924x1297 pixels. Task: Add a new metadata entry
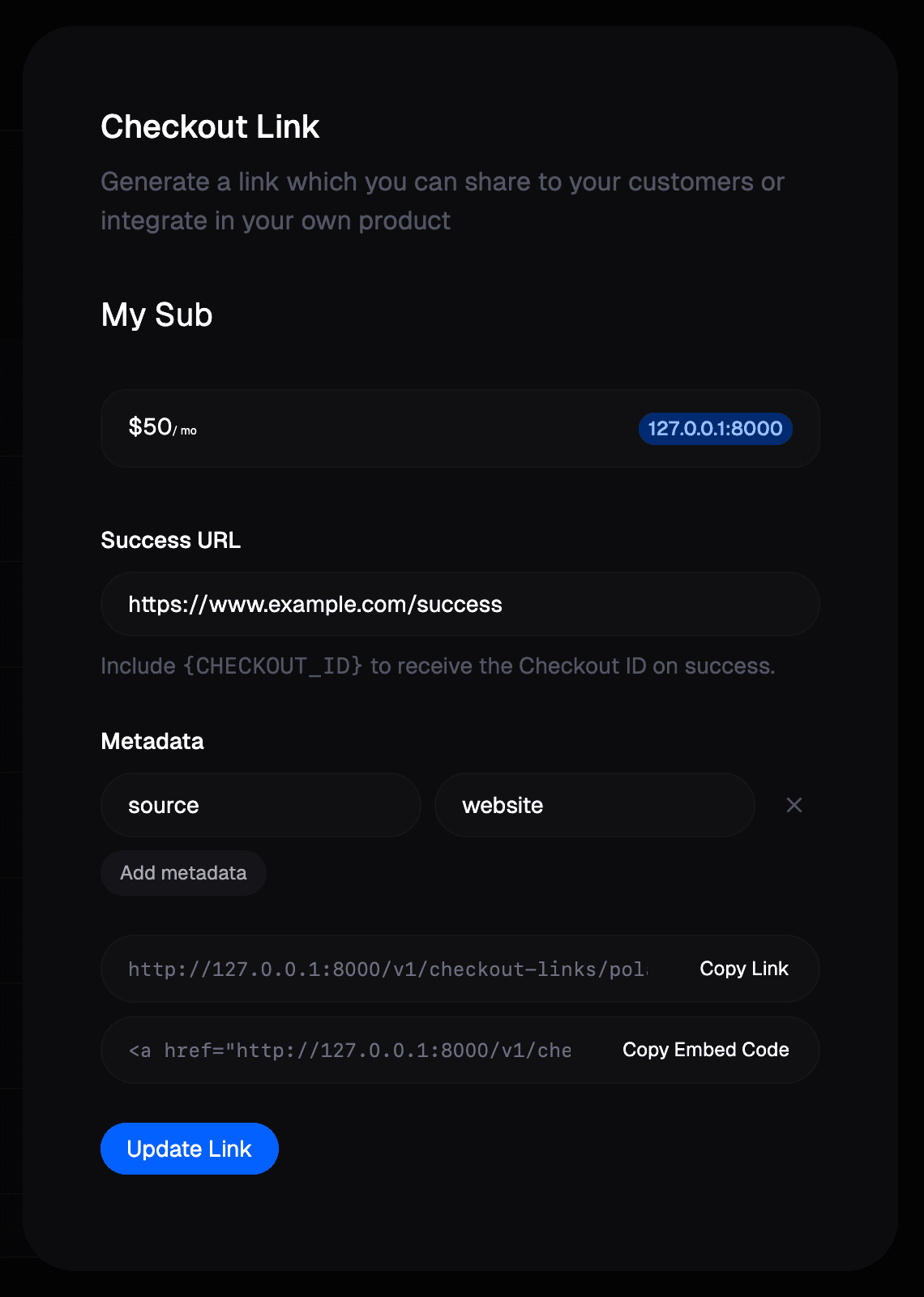coord(183,873)
